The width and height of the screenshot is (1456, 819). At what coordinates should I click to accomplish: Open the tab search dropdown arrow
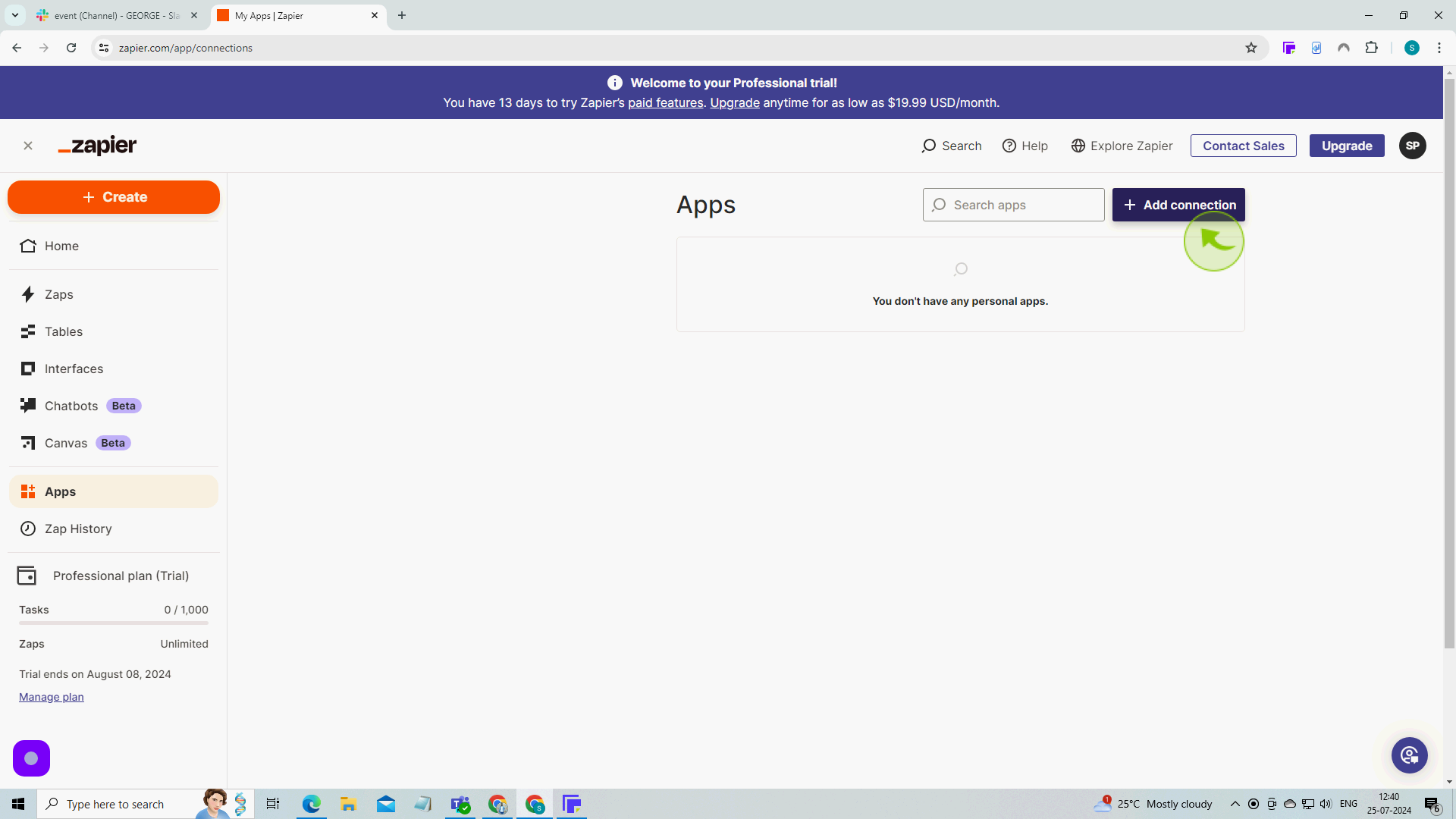point(15,15)
